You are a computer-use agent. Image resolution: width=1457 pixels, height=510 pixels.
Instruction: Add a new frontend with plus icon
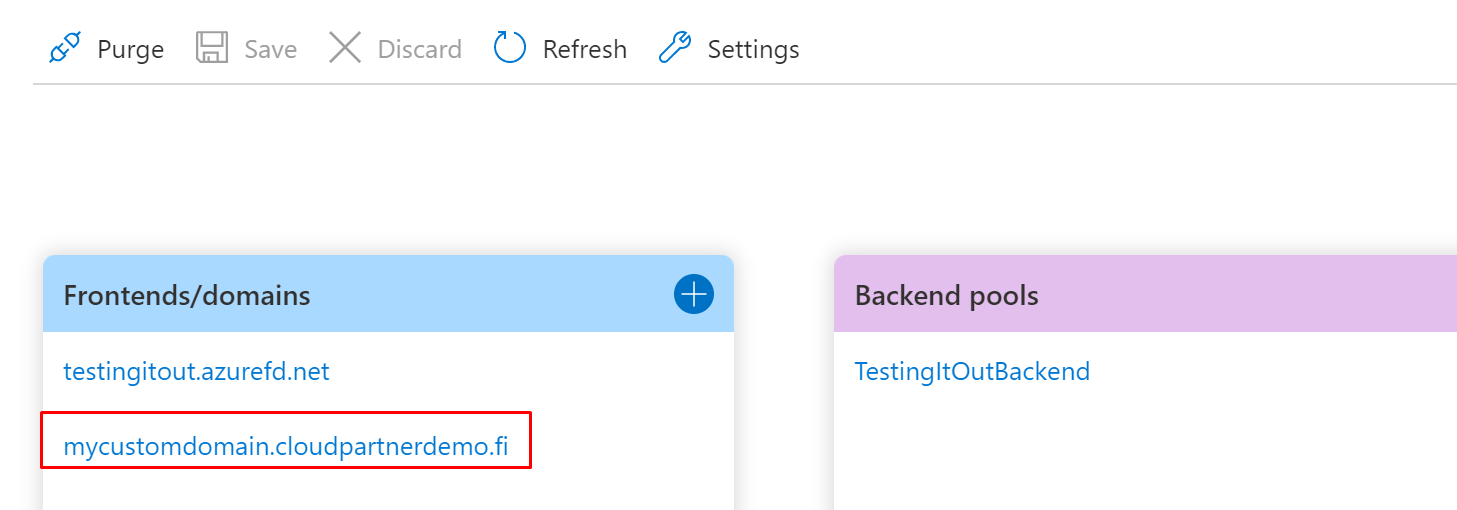coord(693,295)
